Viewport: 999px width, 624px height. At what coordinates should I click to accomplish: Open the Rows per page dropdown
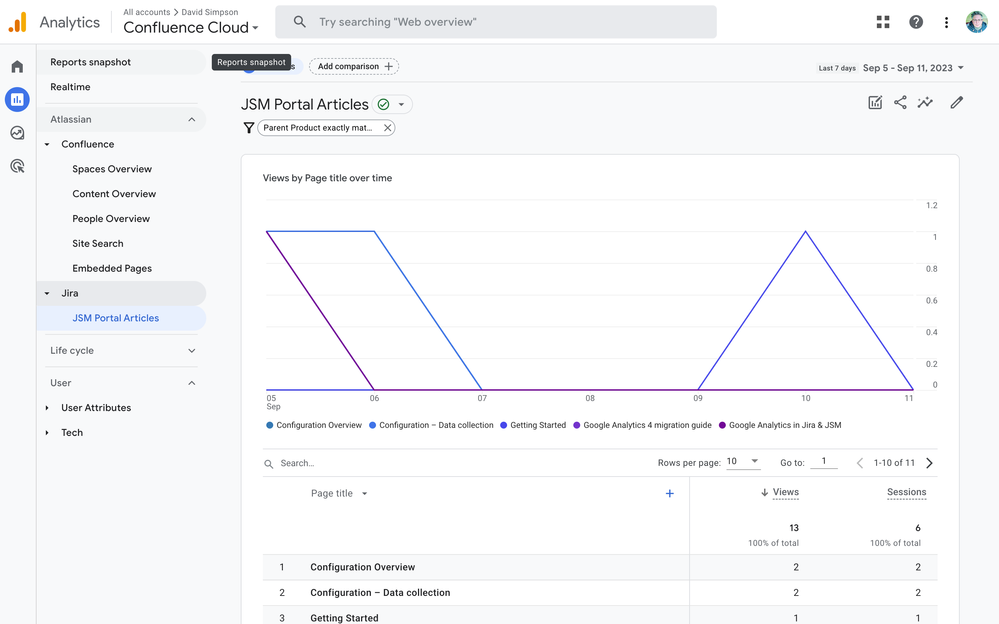click(x=743, y=461)
